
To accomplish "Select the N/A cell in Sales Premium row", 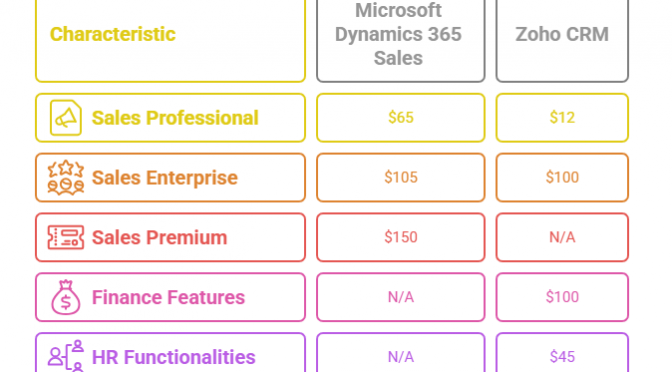I will (x=562, y=237).
